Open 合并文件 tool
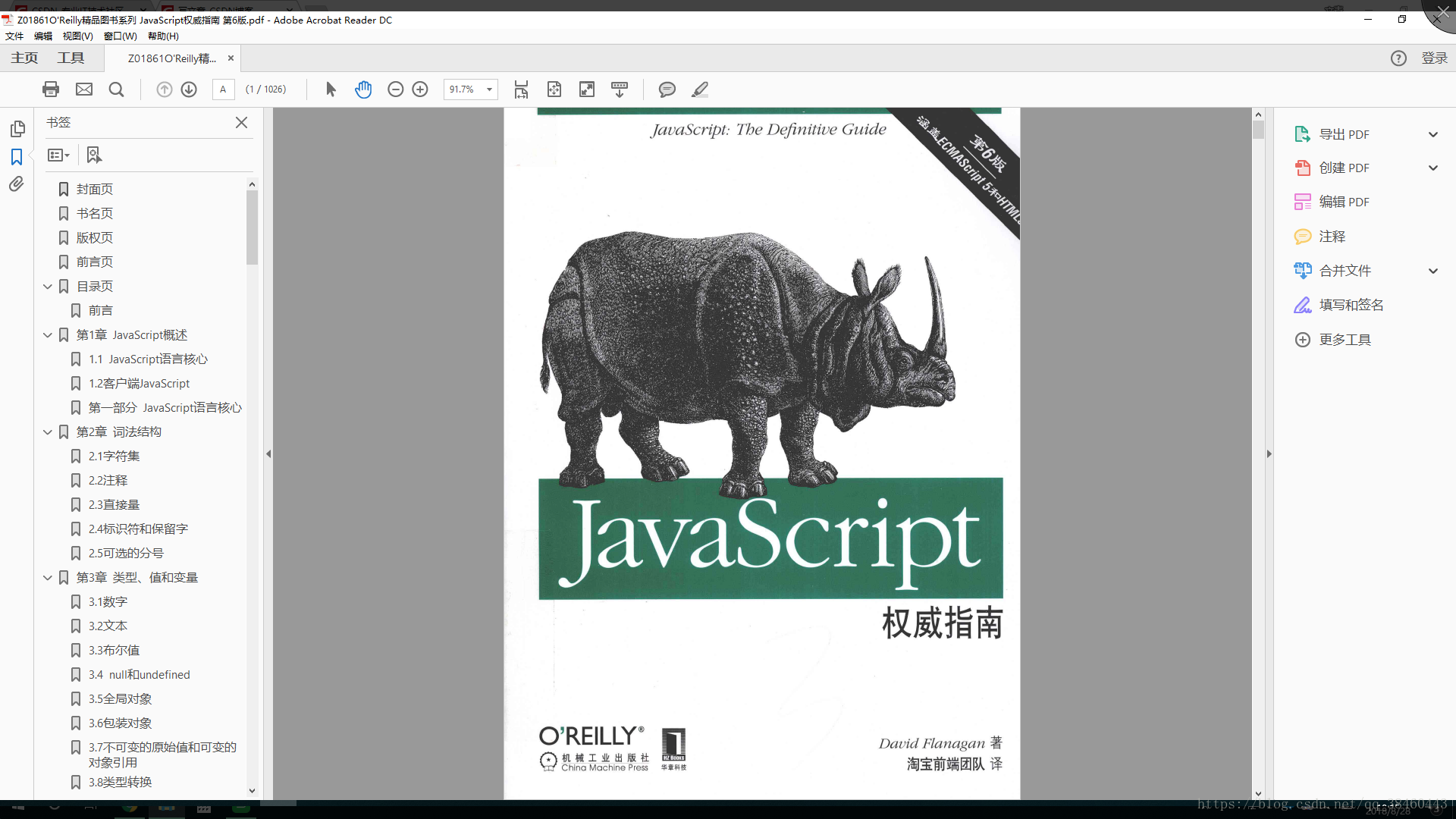This screenshot has width=1456, height=819. coord(1345,271)
